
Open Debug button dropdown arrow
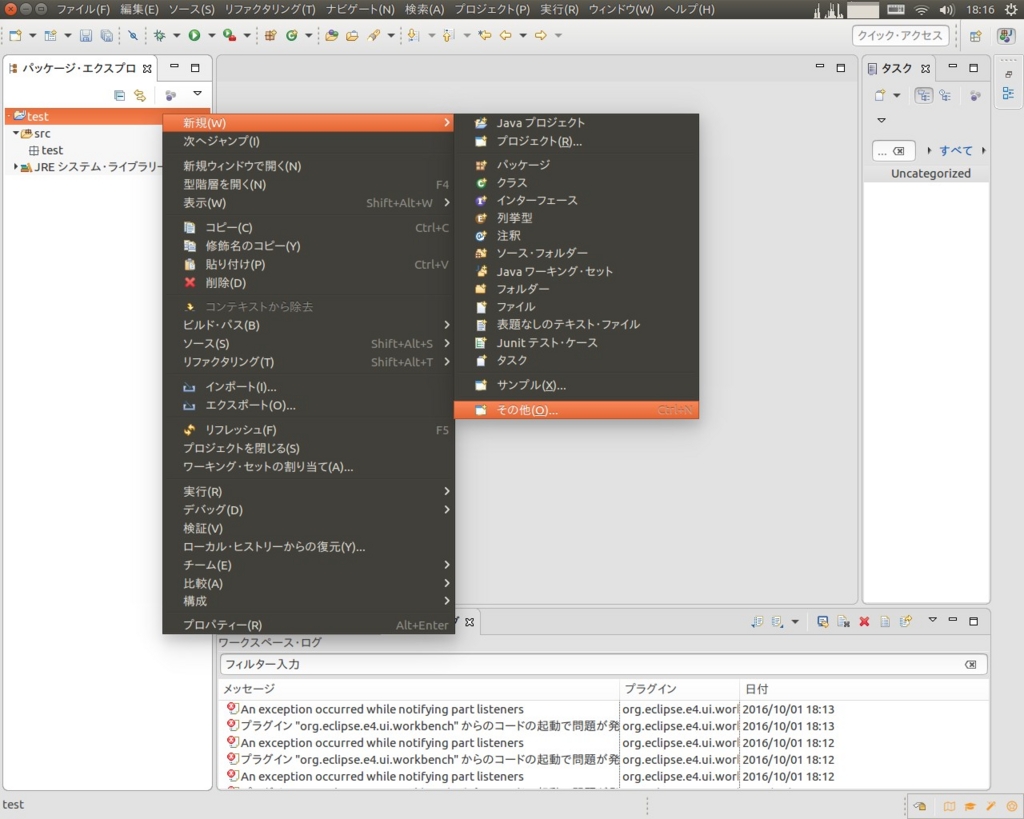[x=176, y=36]
